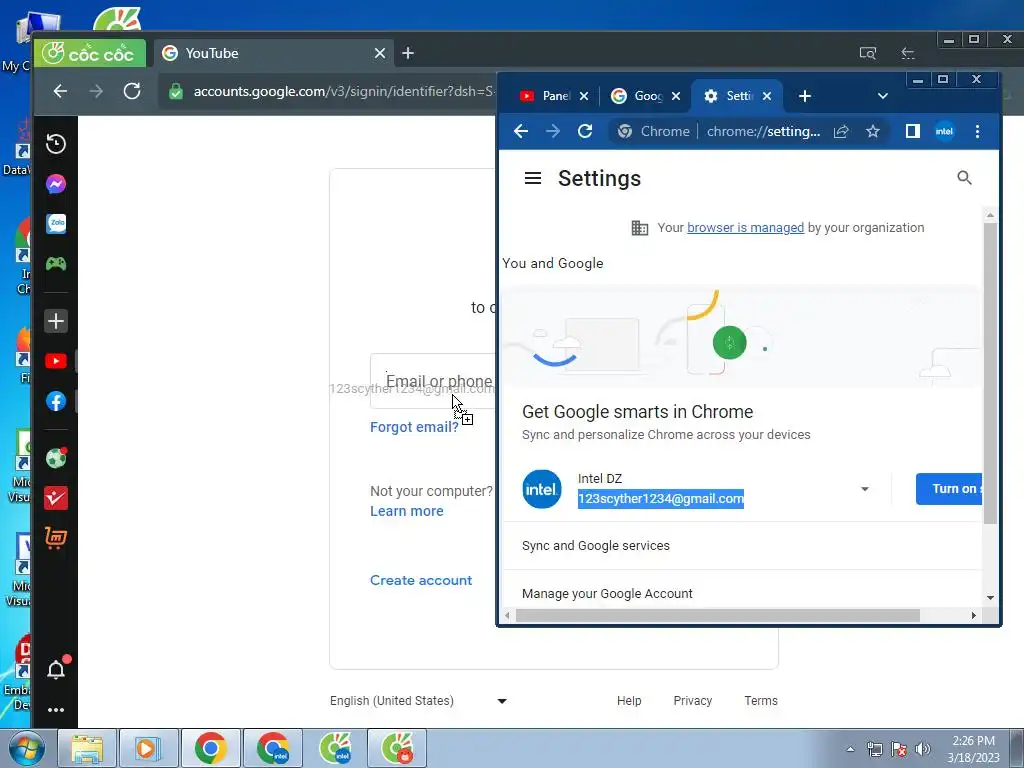
Task: Open a new tab in Chrome
Action: click(x=805, y=96)
